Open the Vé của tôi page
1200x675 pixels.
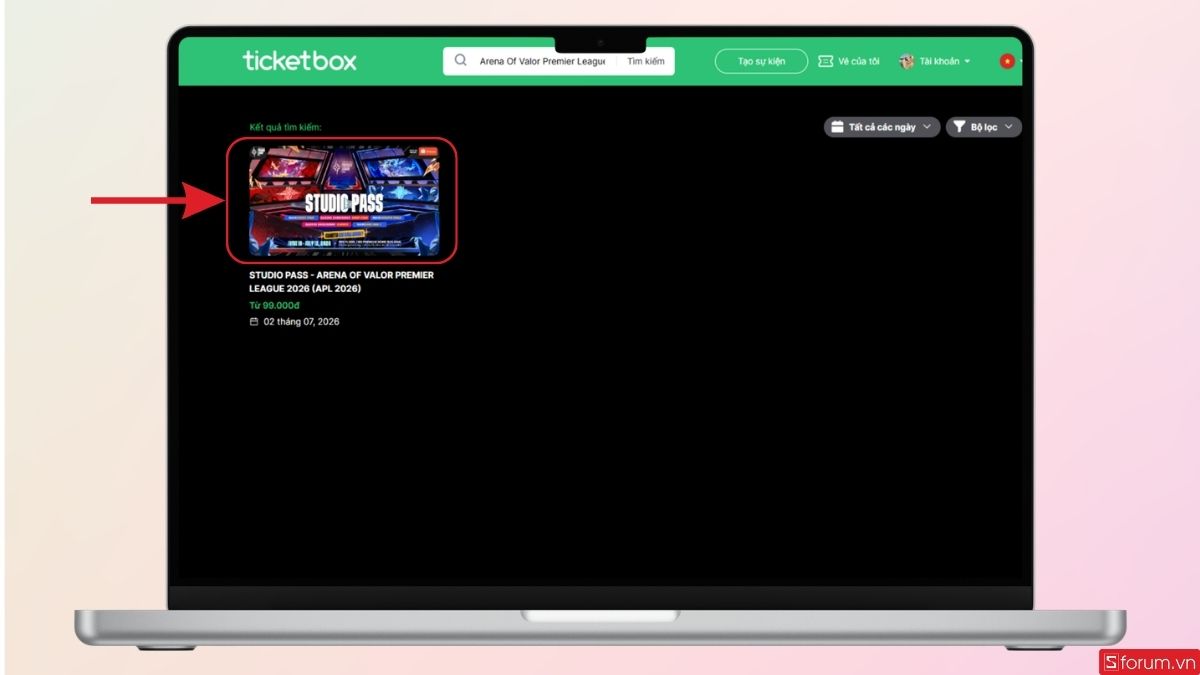(x=849, y=61)
